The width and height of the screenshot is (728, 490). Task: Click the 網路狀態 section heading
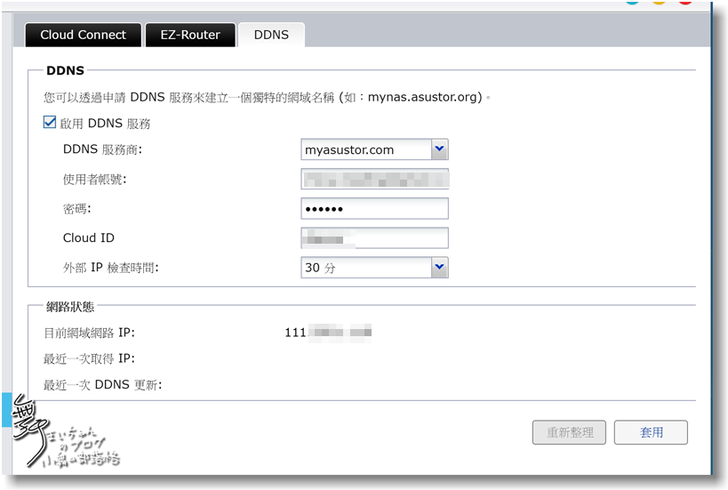pos(70,307)
